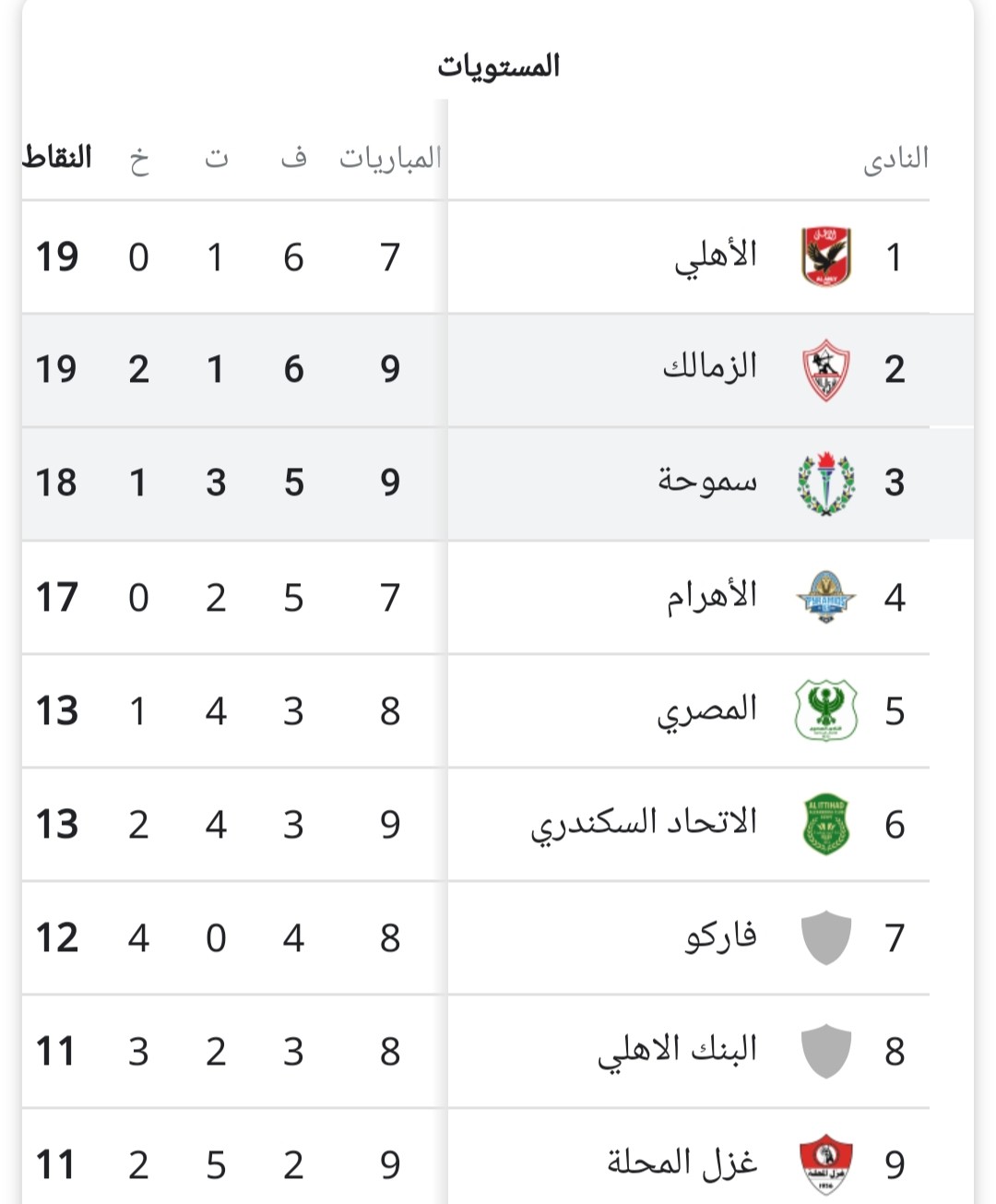
Task: Click the النادى club column header
Action: (895, 160)
